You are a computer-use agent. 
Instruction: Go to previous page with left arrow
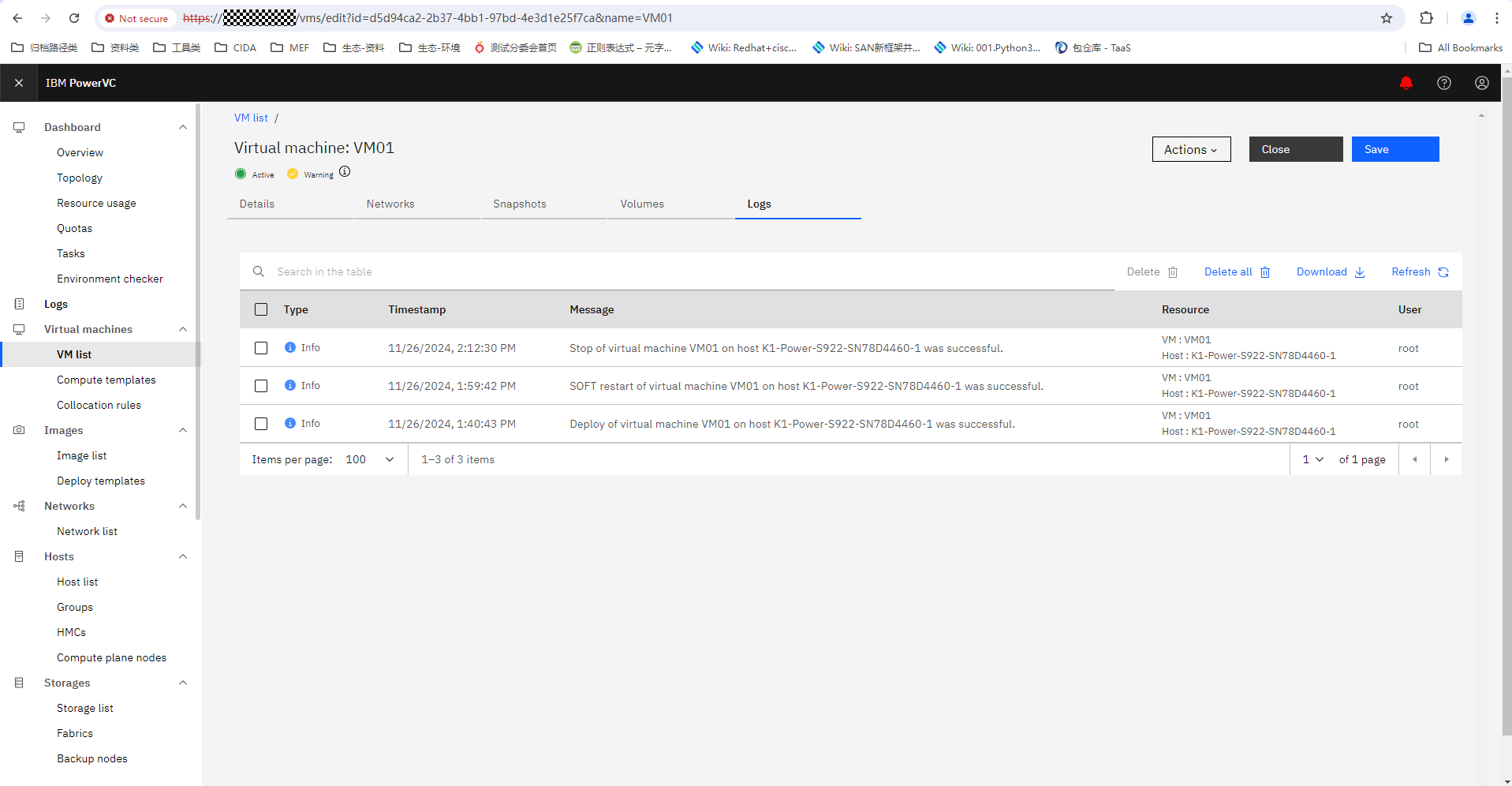1415,459
